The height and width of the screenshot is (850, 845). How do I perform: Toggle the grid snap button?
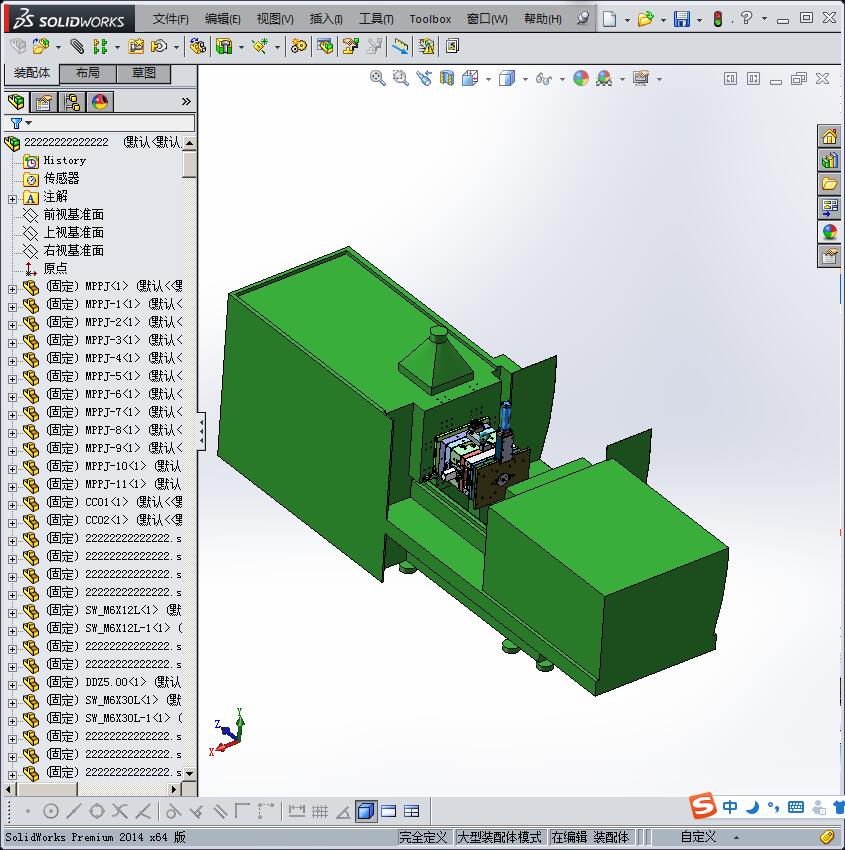point(320,811)
